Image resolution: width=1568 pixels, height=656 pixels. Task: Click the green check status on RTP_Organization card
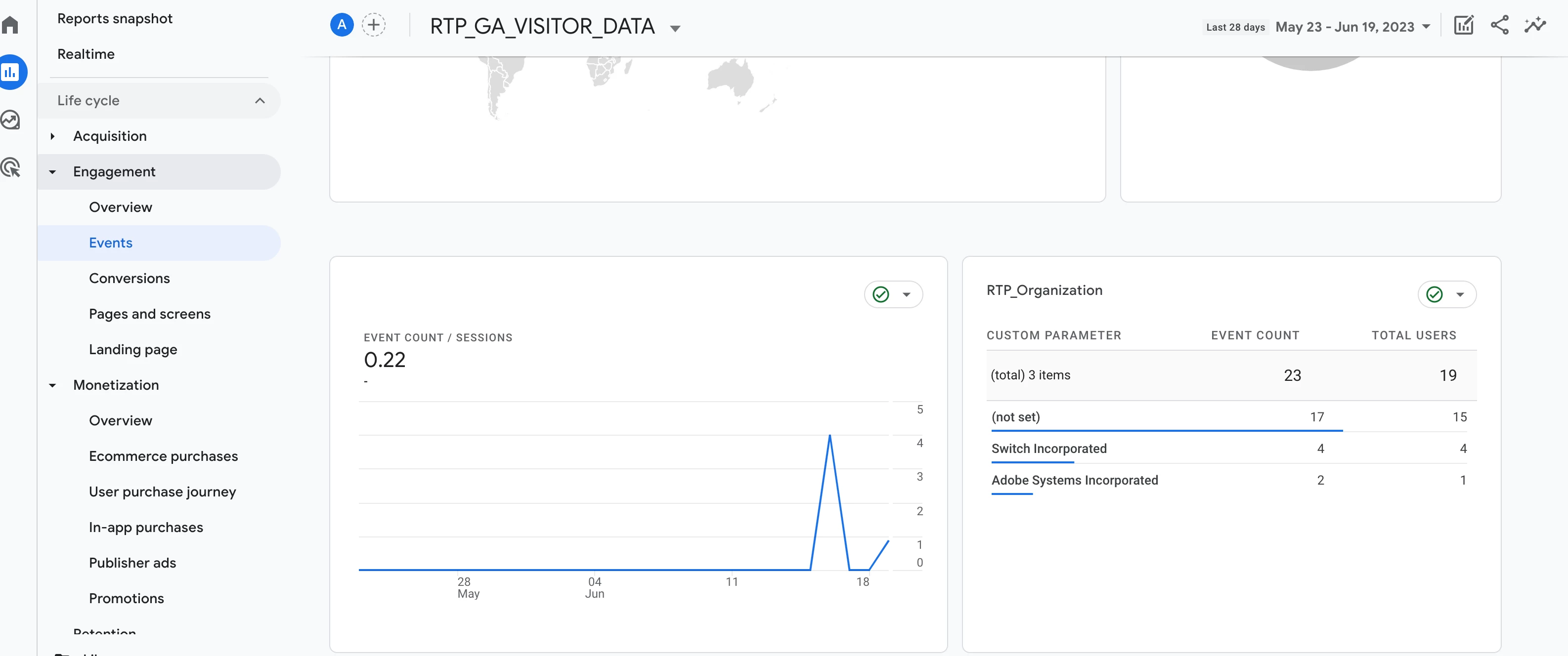point(1435,294)
